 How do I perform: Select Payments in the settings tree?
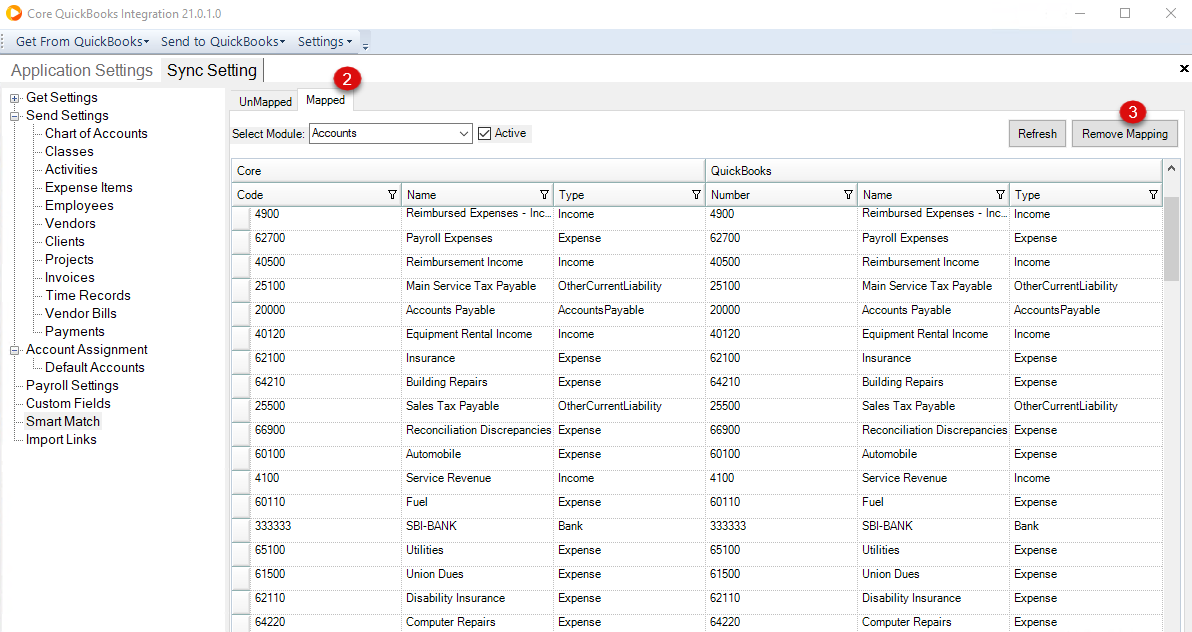point(74,332)
